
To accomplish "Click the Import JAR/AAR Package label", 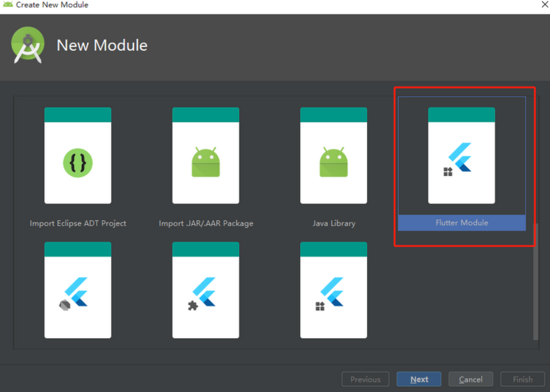I will tap(206, 223).
